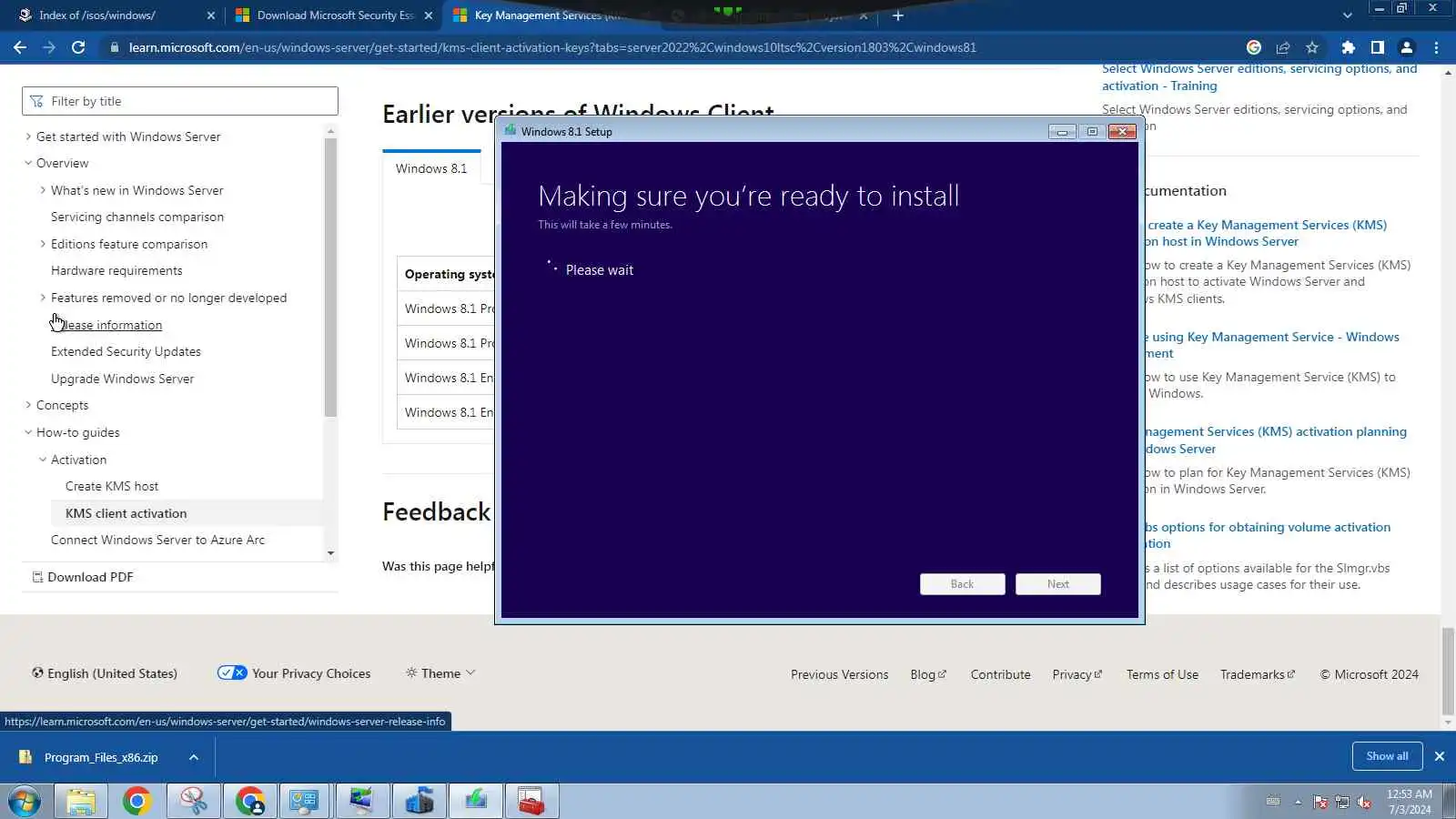Image resolution: width=1456 pixels, height=819 pixels.
Task: Open the Snipping Tool from the taskbar
Action: (193, 802)
